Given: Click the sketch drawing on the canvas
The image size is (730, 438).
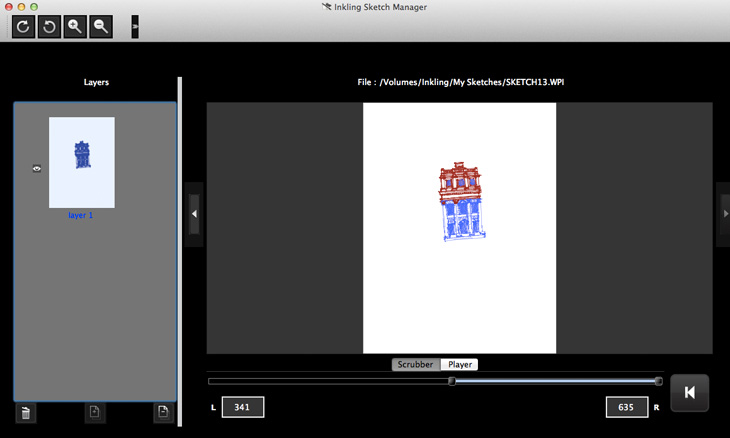Looking at the screenshot, I should [x=461, y=202].
